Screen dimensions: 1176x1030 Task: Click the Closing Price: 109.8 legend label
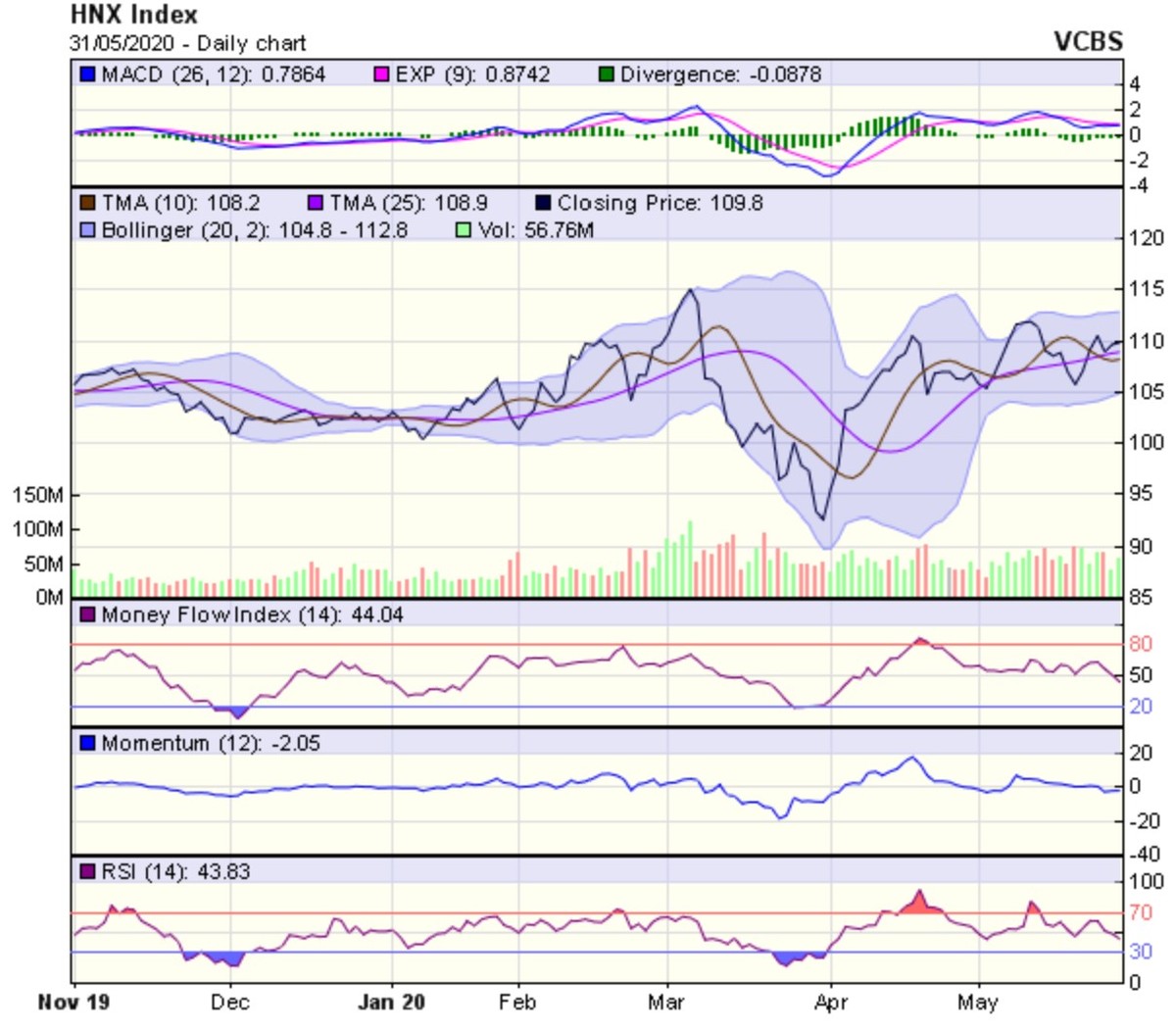point(660,203)
